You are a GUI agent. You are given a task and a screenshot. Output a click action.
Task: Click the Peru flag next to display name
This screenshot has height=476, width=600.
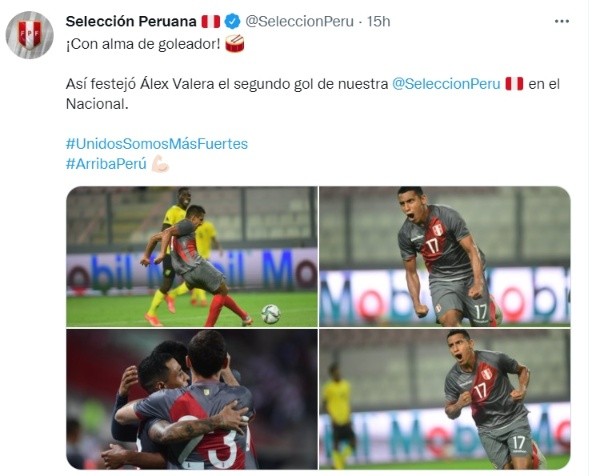tap(210, 21)
